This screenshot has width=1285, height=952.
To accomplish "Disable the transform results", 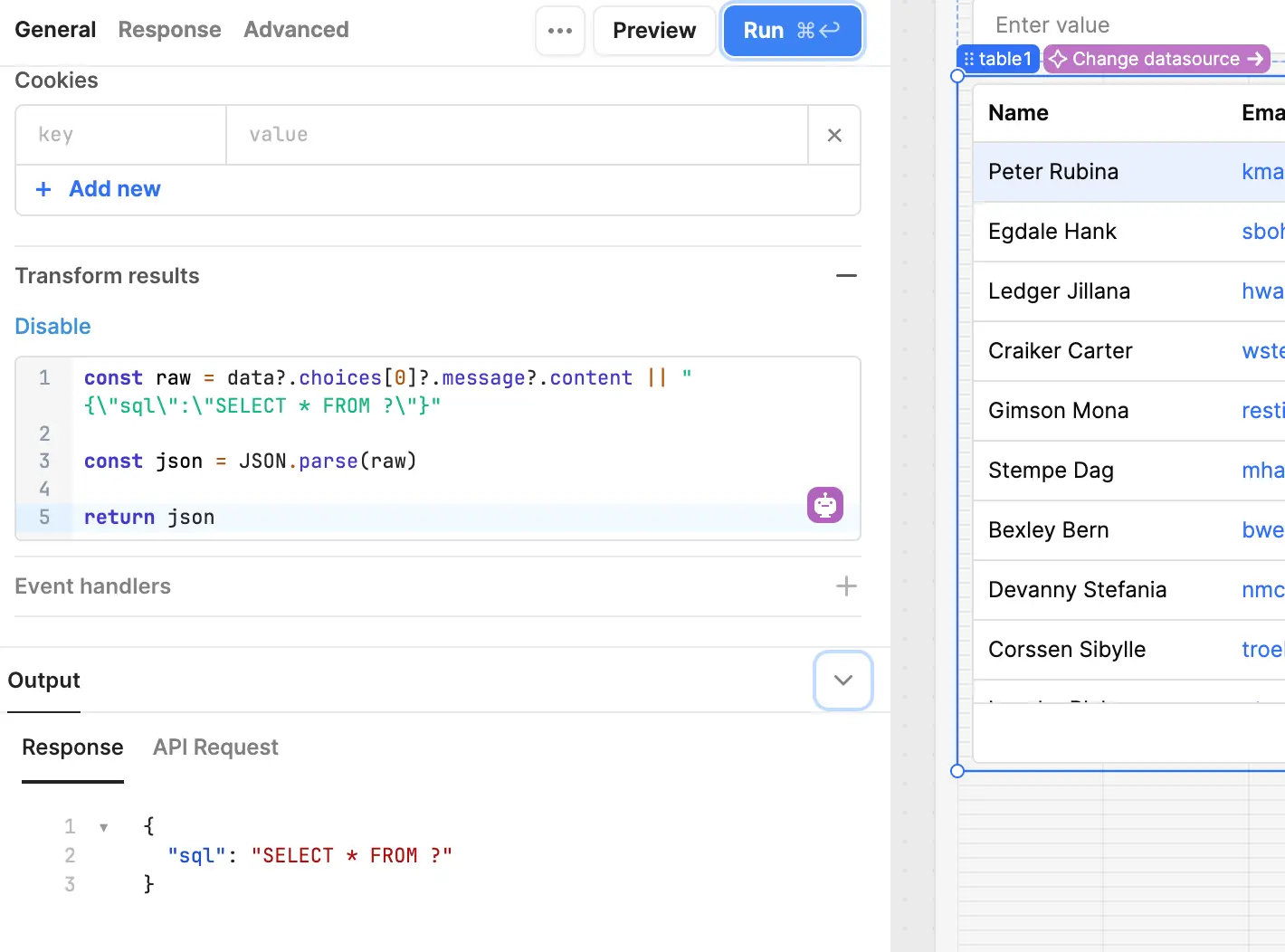I will click(x=52, y=327).
